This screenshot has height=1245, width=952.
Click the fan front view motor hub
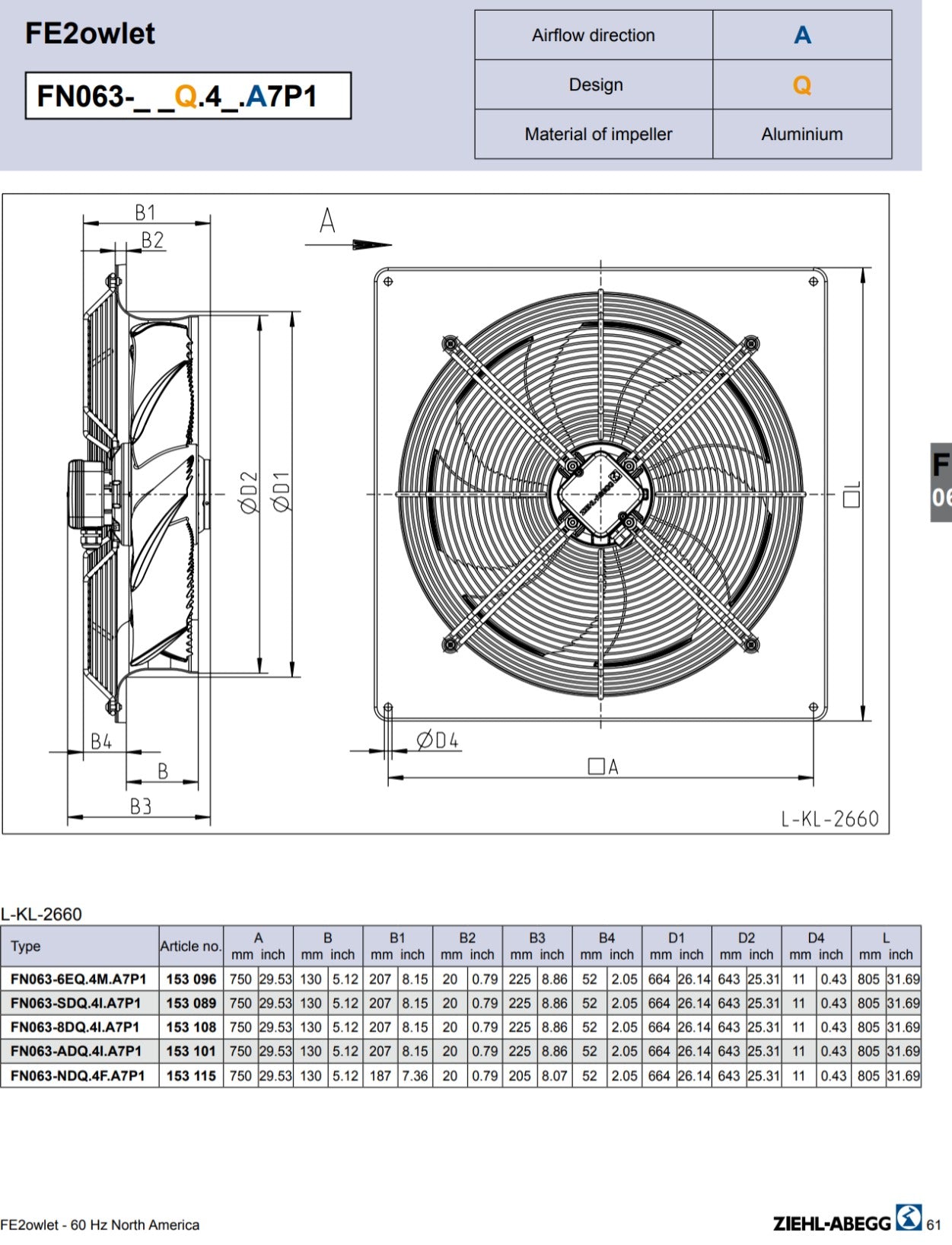(x=600, y=494)
